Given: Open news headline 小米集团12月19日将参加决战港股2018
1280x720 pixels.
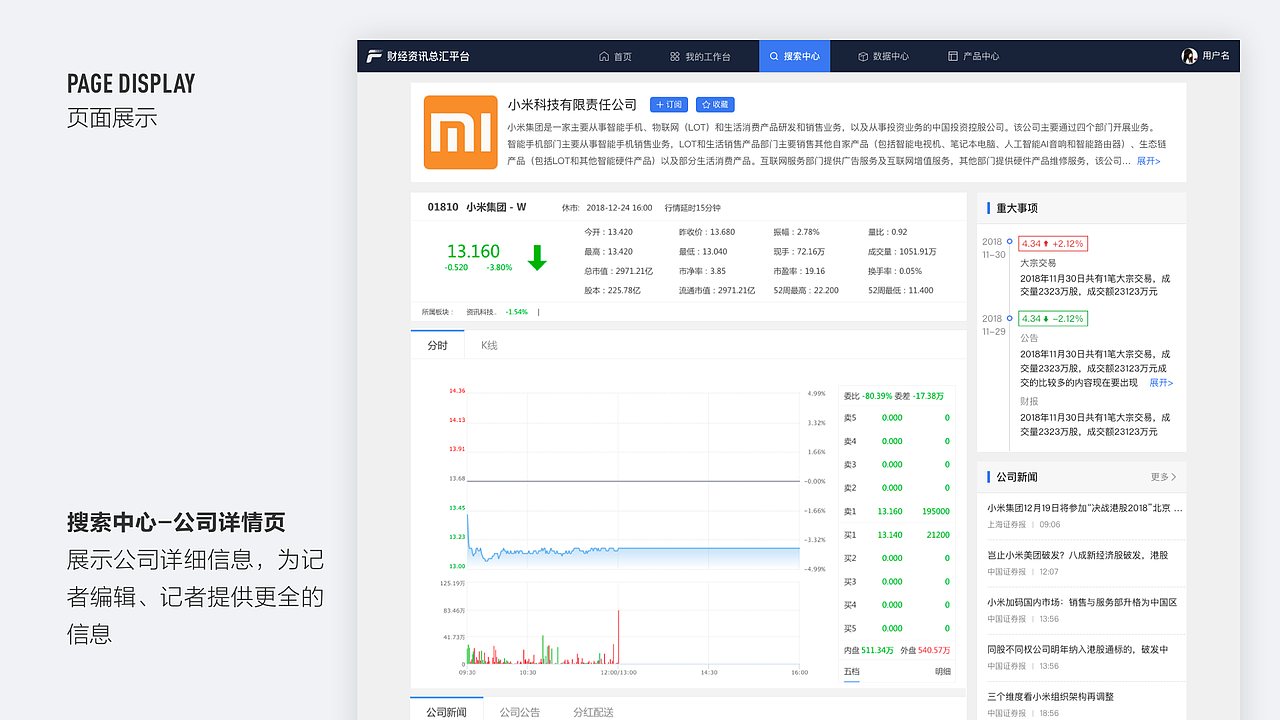Looking at the screenshot, I should pyautogui.click(x=1085, y=508).
